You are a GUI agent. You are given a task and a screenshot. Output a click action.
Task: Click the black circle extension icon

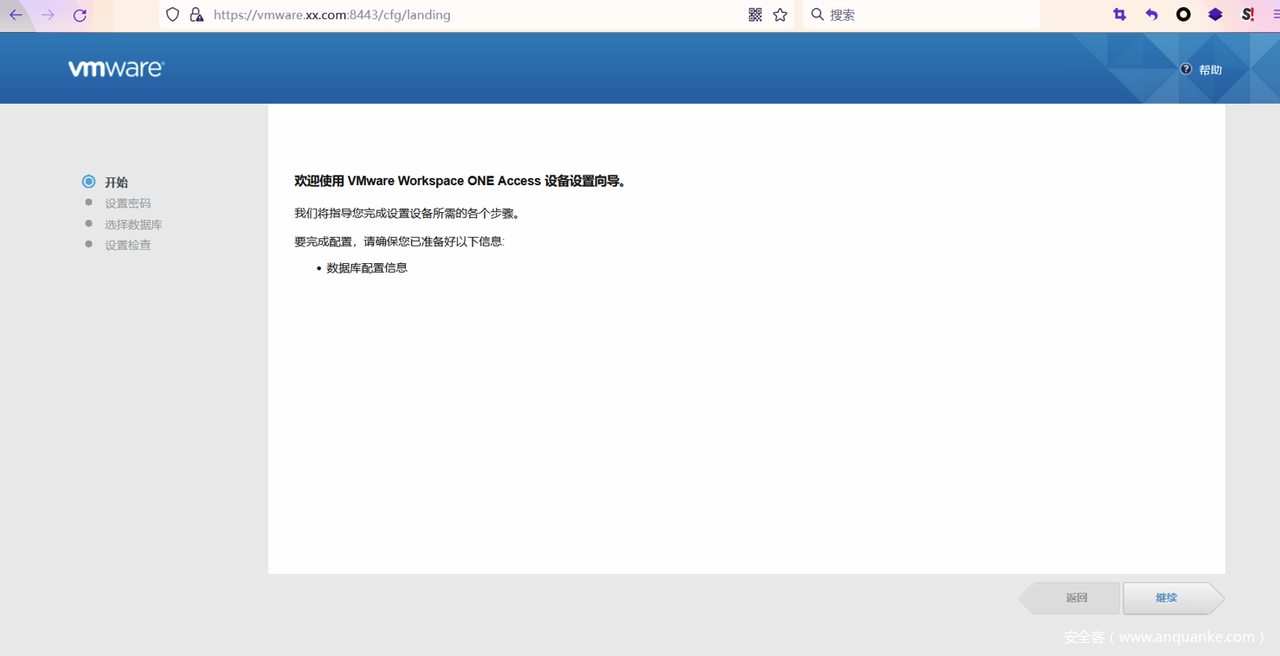[1183, 15]
